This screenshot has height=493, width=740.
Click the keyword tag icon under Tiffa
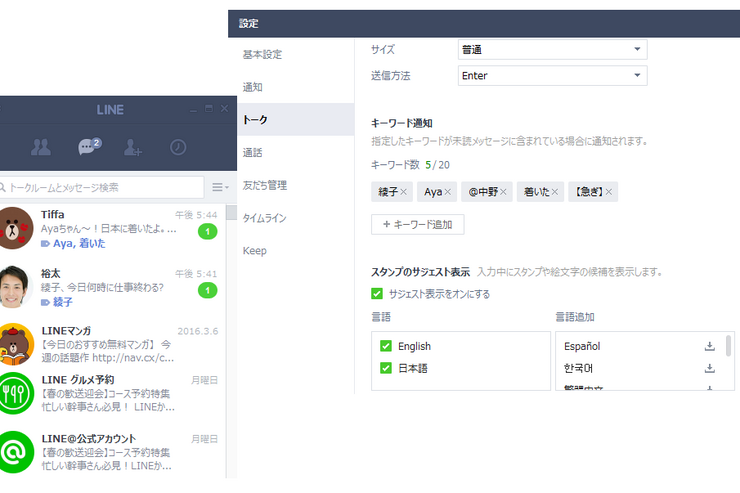[x=45, y=244]
